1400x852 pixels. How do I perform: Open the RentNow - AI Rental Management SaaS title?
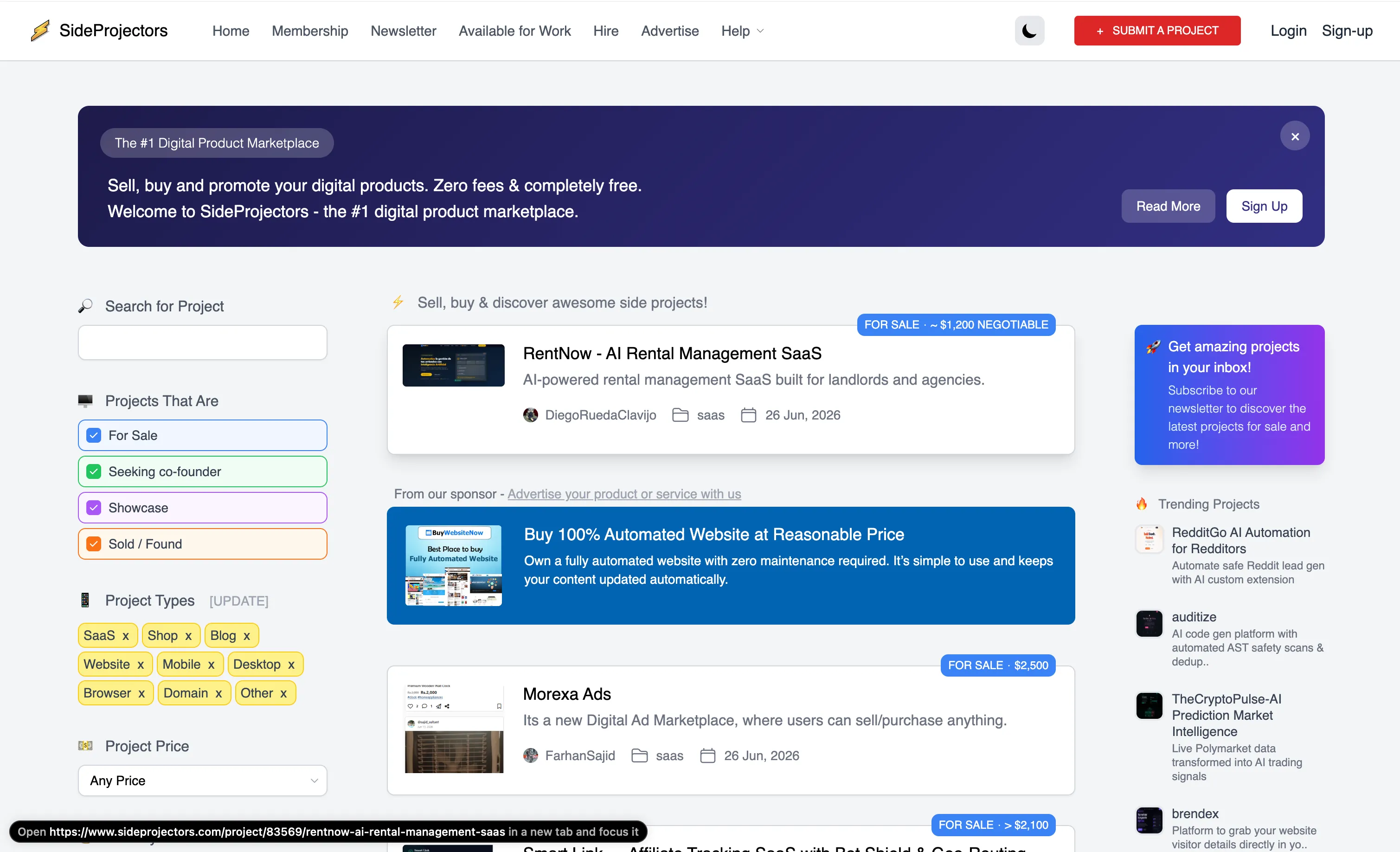672,354
